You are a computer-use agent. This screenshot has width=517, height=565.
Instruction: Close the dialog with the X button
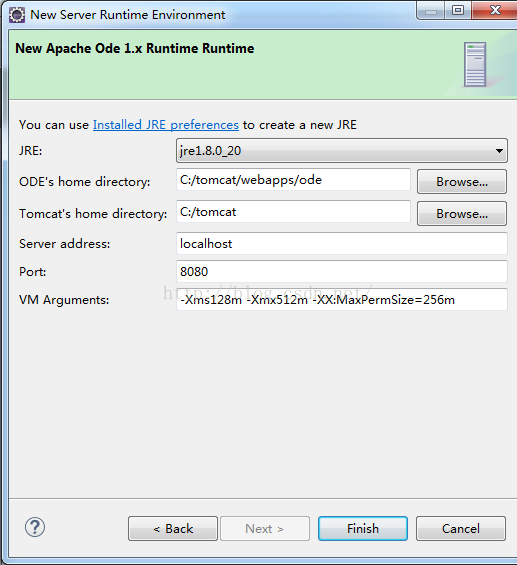point(495,10)
